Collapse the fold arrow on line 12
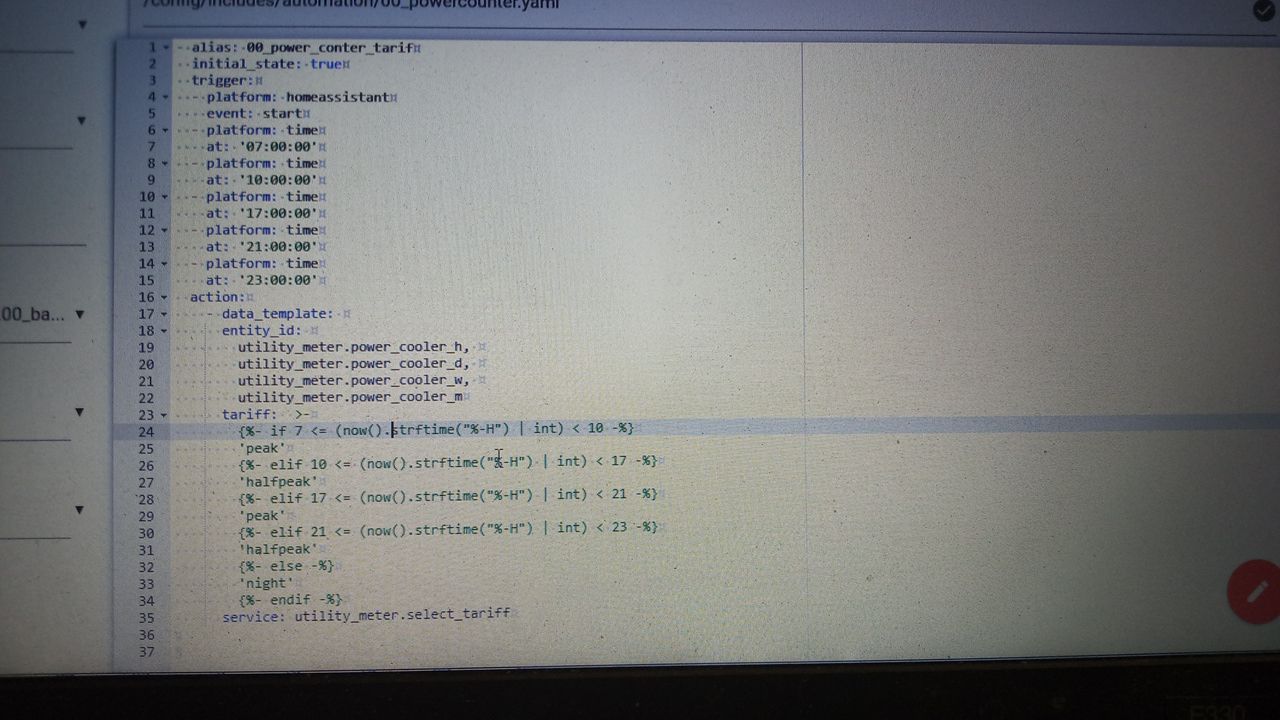This screenshot has width=1280, height=720. point(166,230)
